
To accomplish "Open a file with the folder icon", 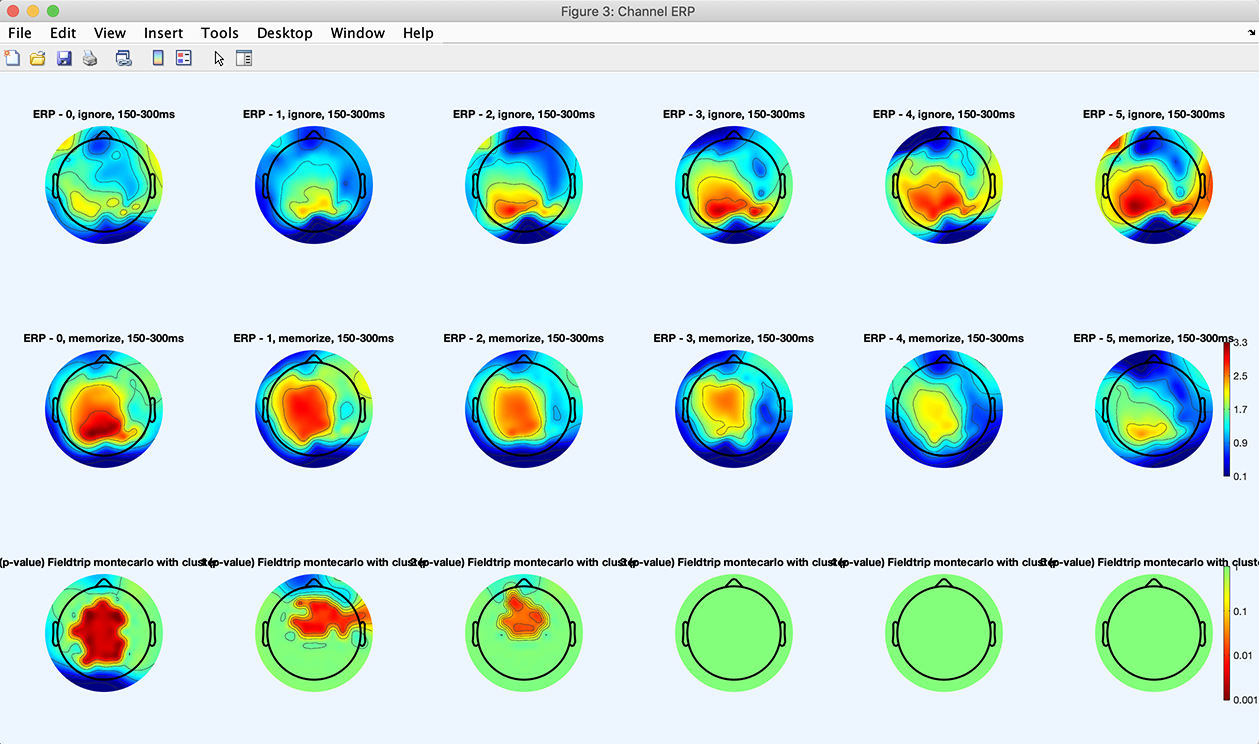I will pyautogui.click(x=38, y=58).
